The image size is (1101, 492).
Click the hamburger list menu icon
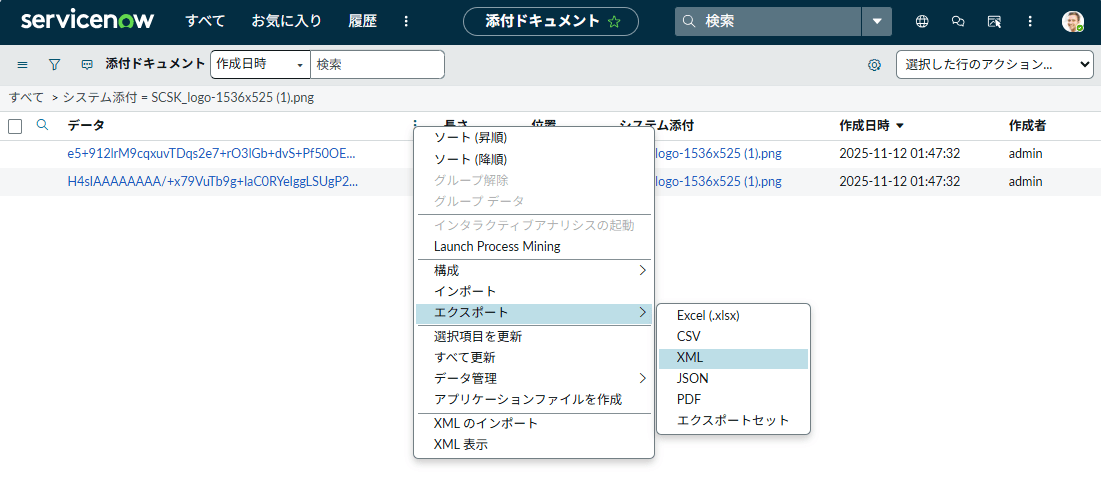(22, 64)
